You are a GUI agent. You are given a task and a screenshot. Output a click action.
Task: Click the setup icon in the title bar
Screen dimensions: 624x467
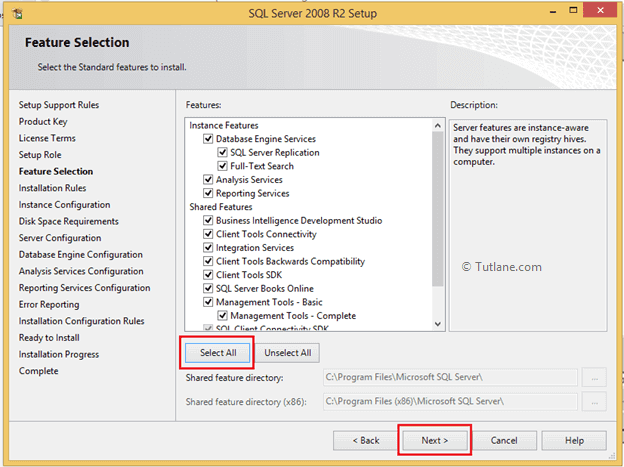click(15, 11)
